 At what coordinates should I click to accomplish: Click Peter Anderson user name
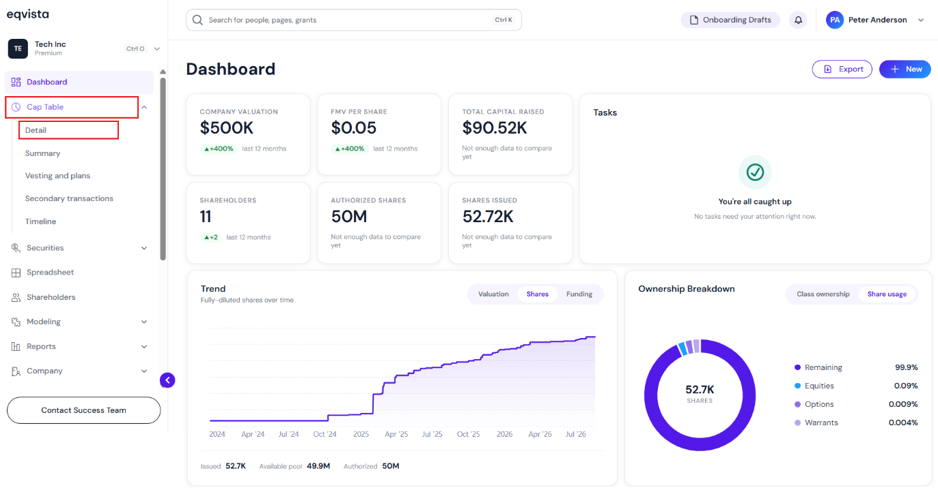pos(877,20)
